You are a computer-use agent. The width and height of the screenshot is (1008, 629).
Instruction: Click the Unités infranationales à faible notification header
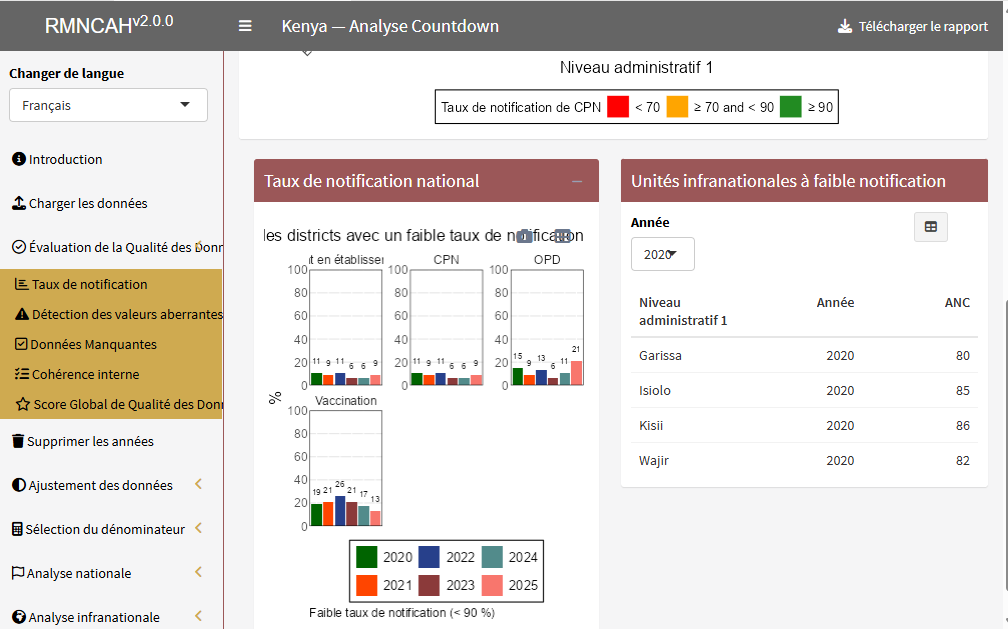[804, 181]
